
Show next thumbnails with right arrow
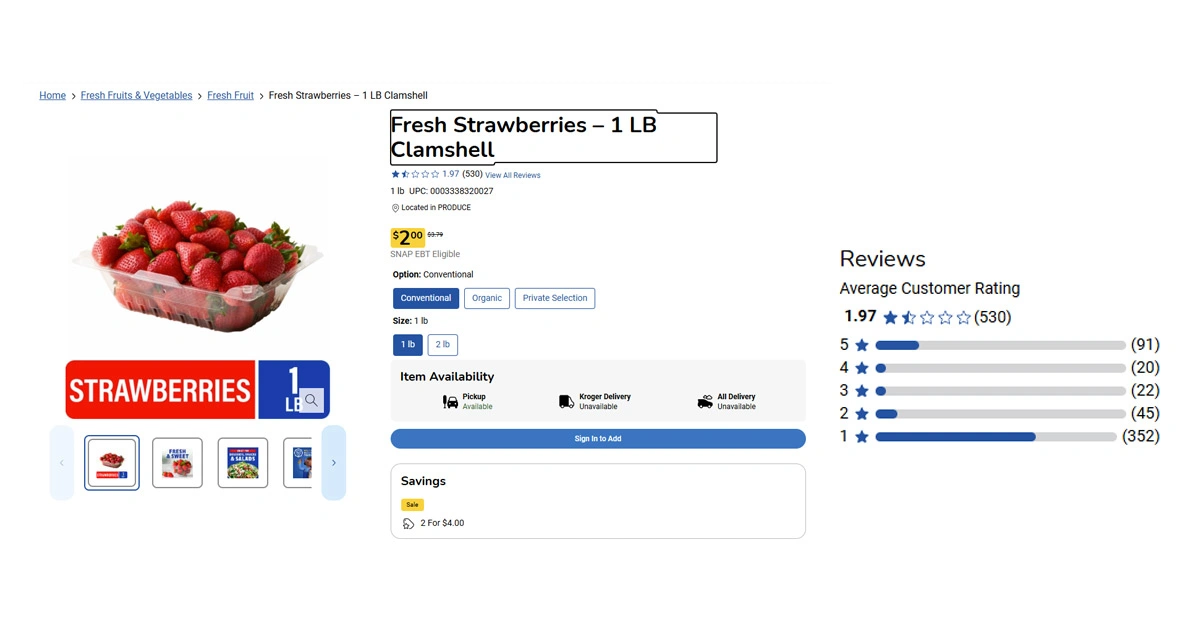pos(334,463)
